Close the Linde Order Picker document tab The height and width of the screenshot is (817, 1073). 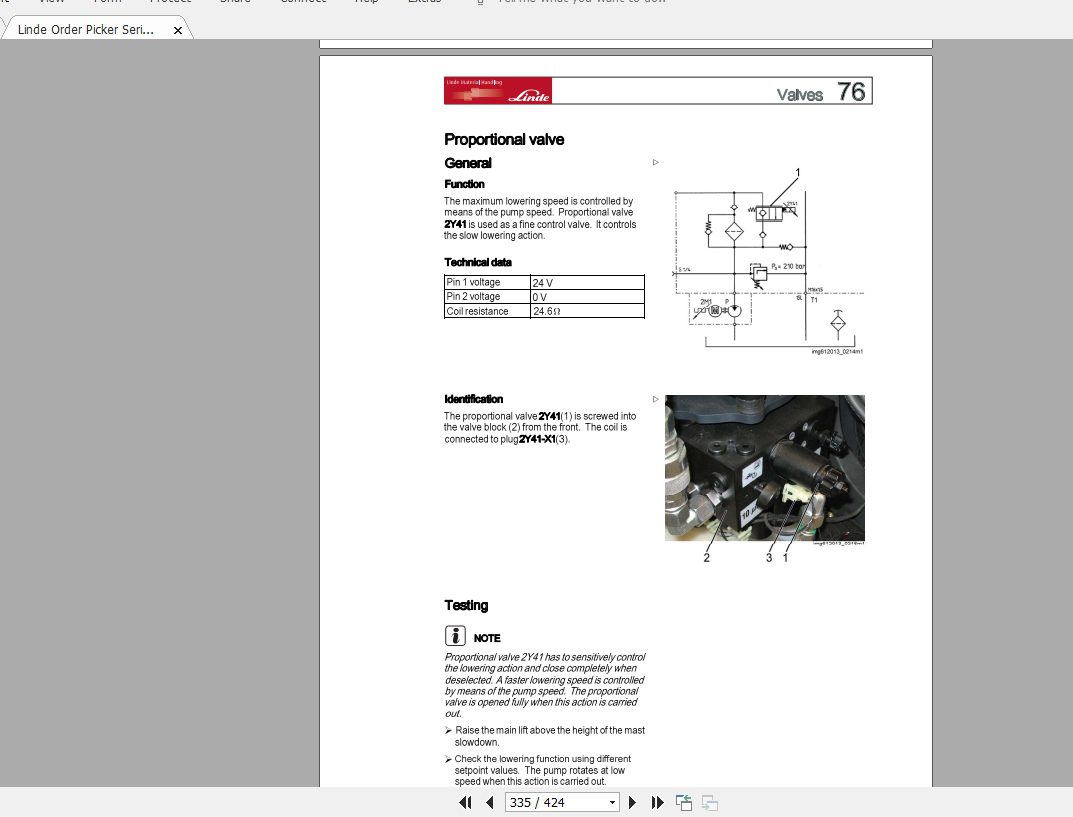coord(178,30)
